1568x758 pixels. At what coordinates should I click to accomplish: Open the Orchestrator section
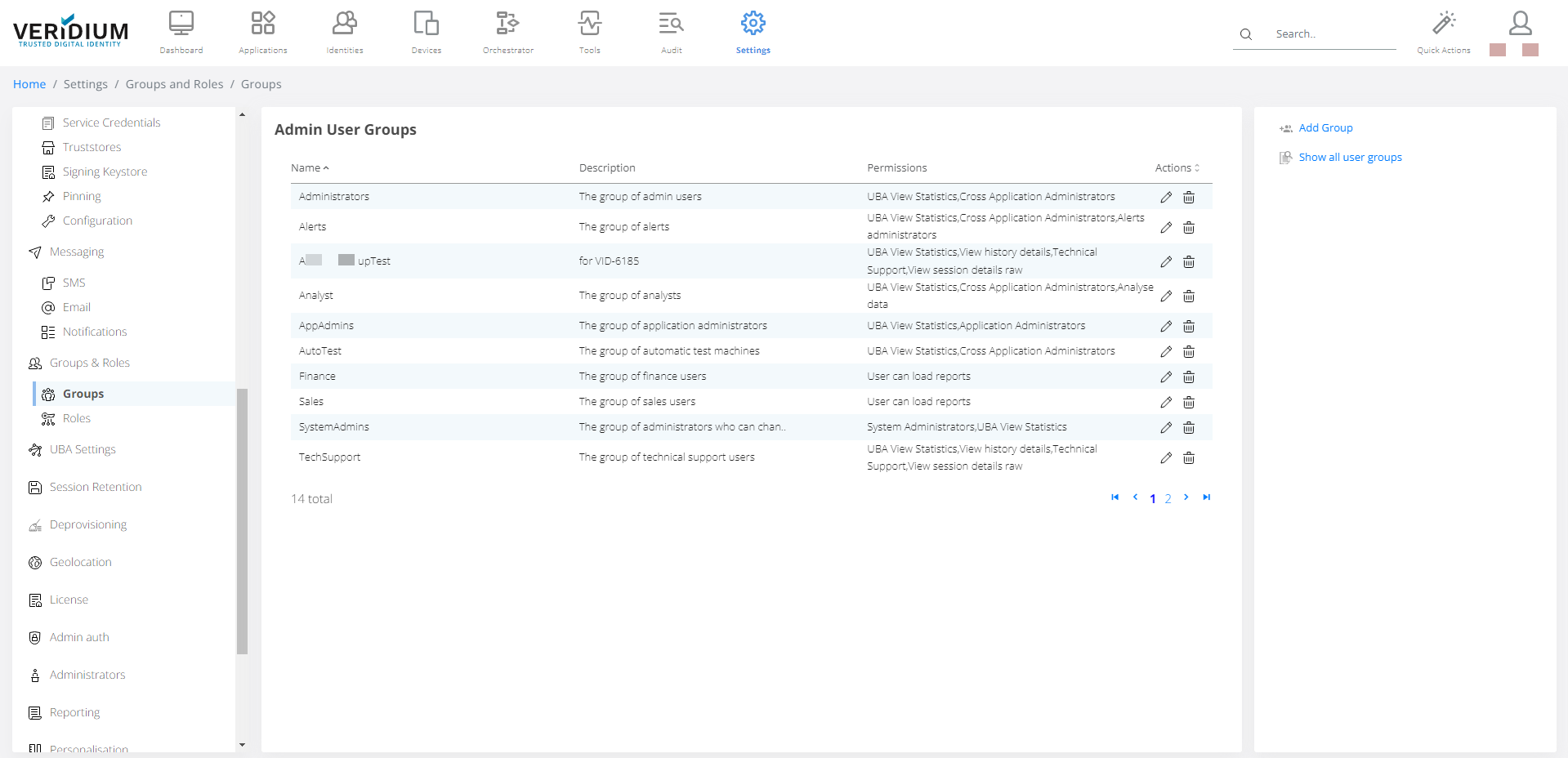(x=507, y=32)
